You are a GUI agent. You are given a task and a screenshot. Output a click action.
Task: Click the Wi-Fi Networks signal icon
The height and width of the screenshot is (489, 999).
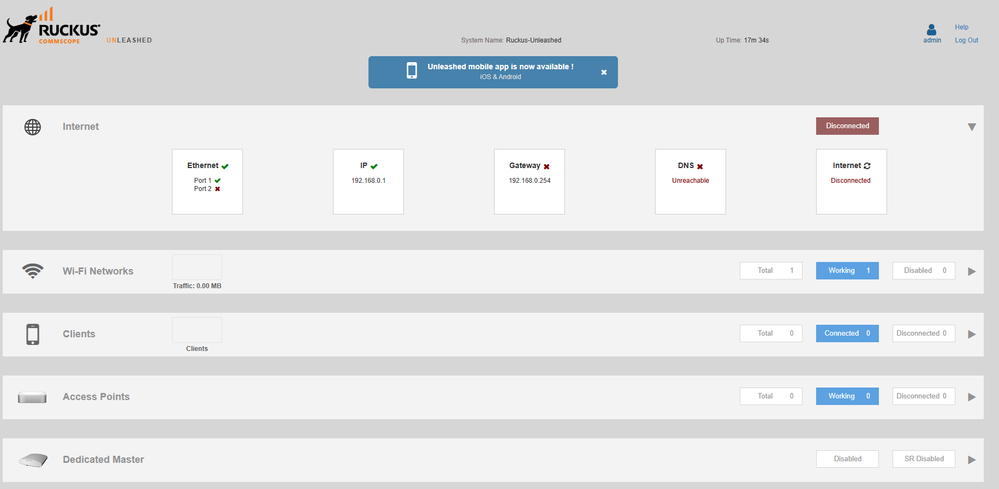tap(33, 271)
